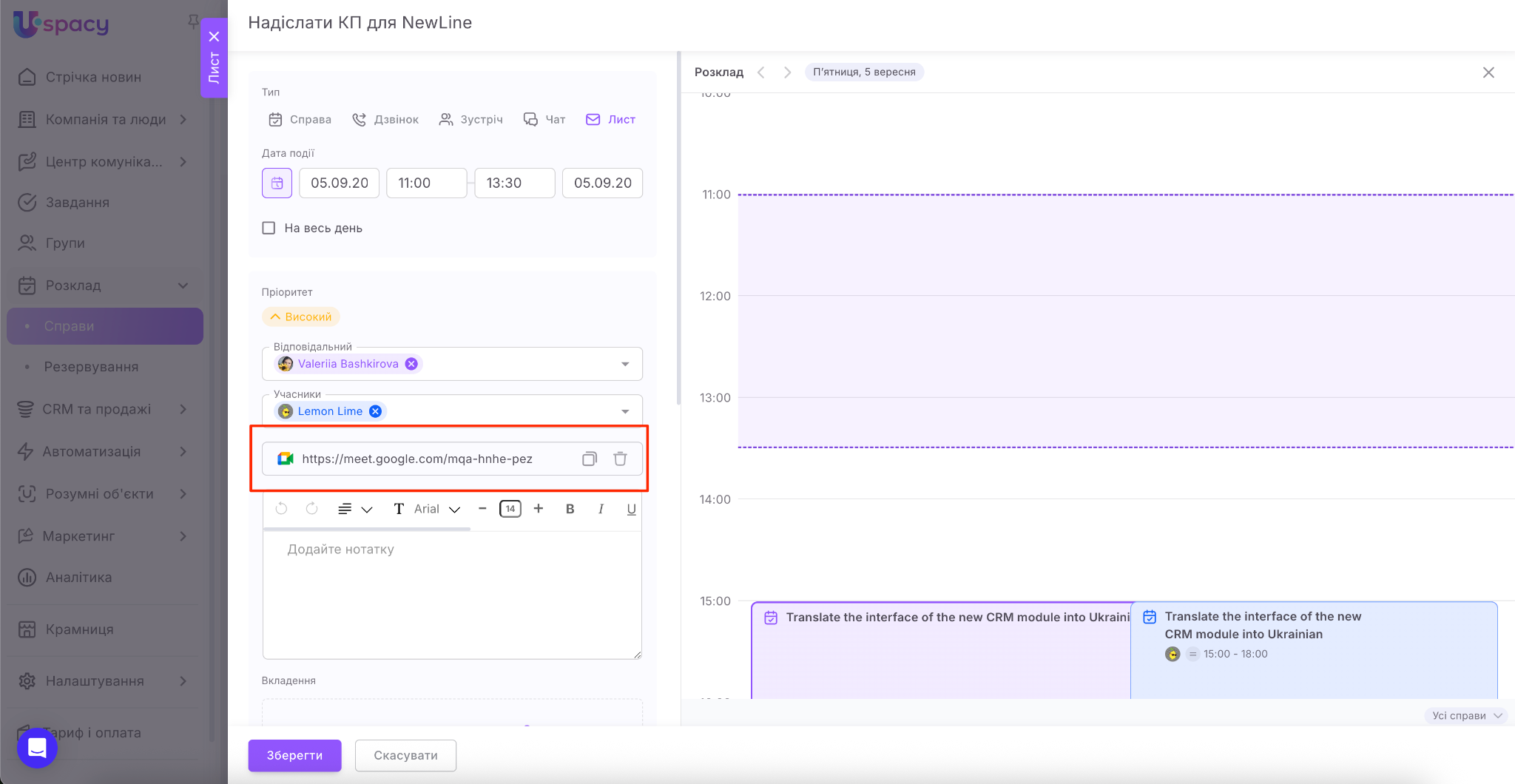
Task: Click the 'Скасувати' button
Action: tap(405, 755)
